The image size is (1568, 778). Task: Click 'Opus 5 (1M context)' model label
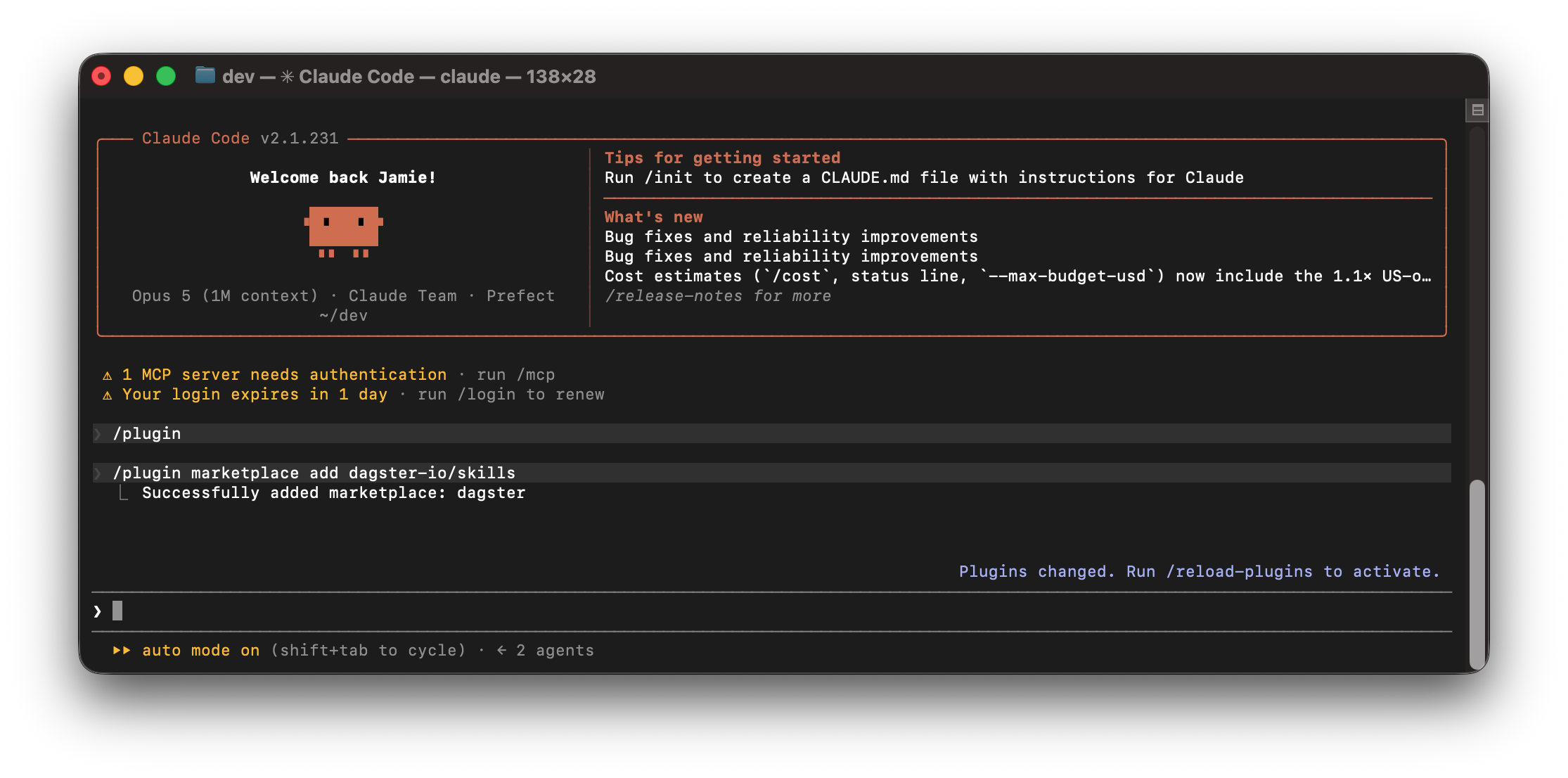point(225,296)
